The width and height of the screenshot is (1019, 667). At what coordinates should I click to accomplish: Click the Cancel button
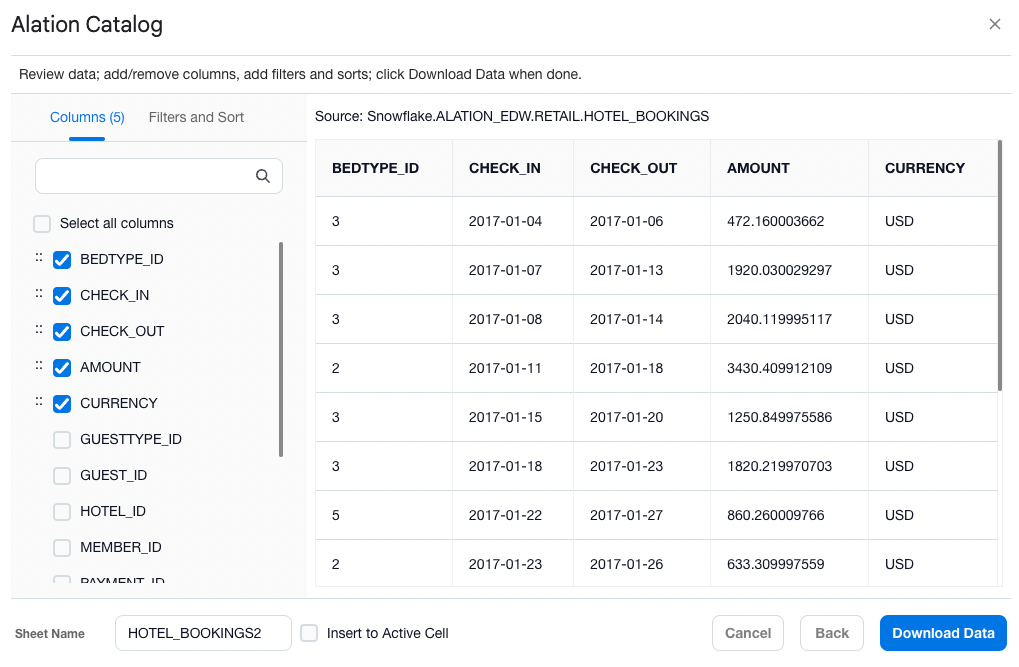coord(748,633)
